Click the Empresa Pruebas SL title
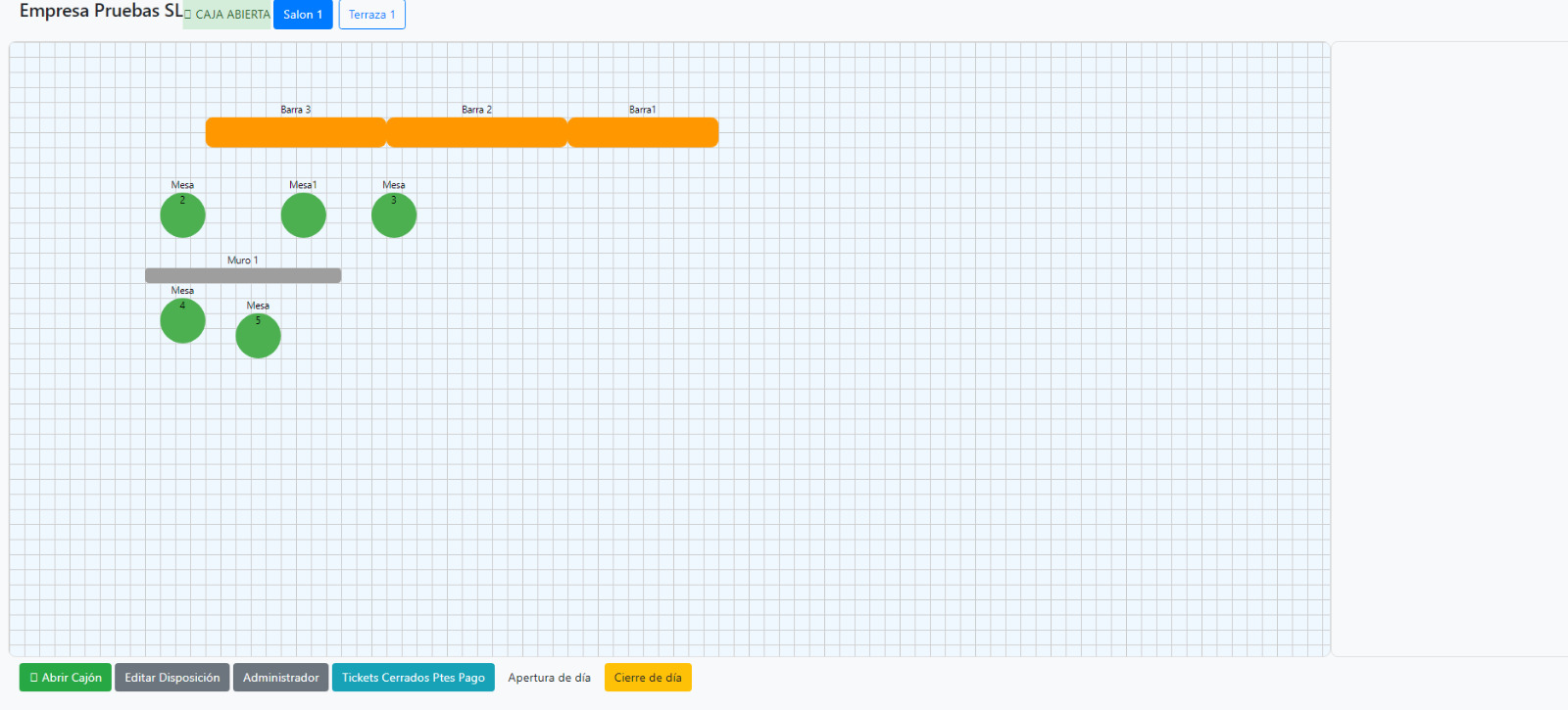The image size is (1568, 710). pos(100,12)
